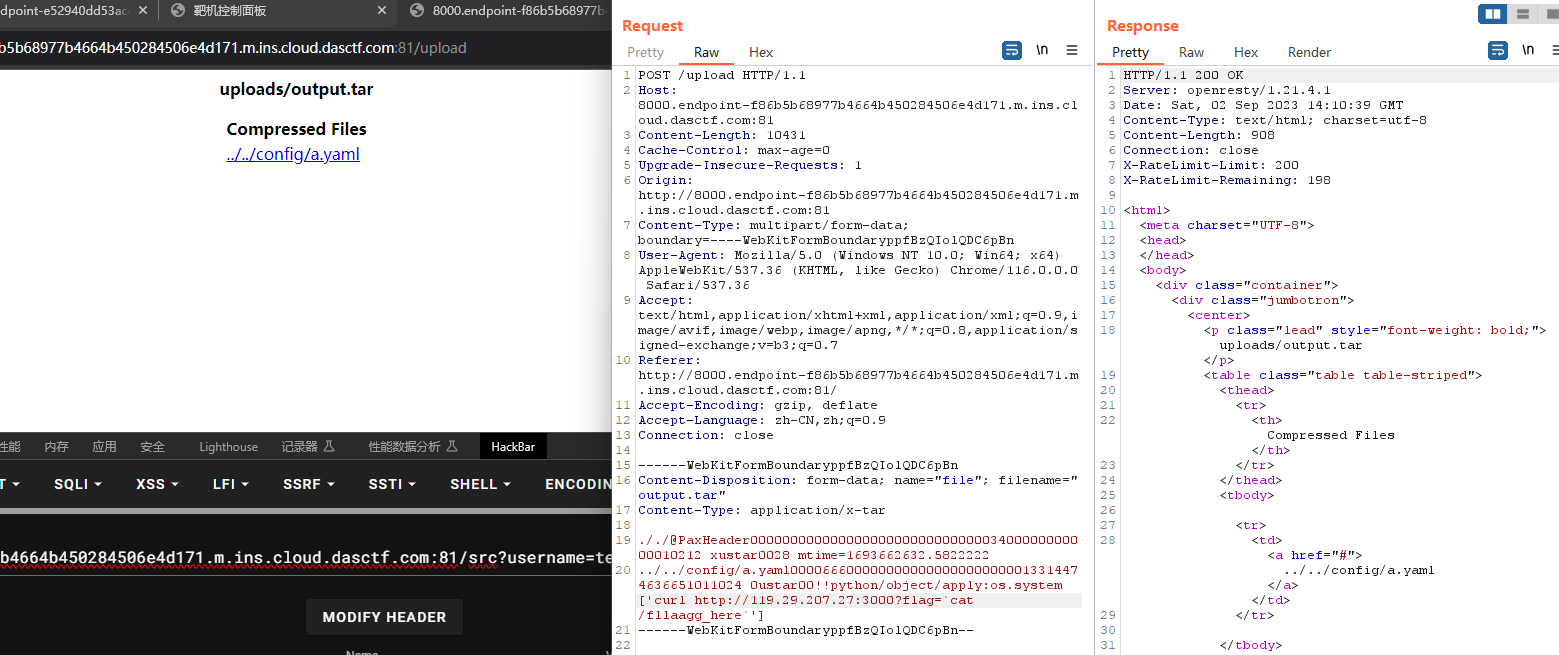Open 安全 DevTools tab
1559x655 pixels.
pyautogui.click(x=152, y=447)
